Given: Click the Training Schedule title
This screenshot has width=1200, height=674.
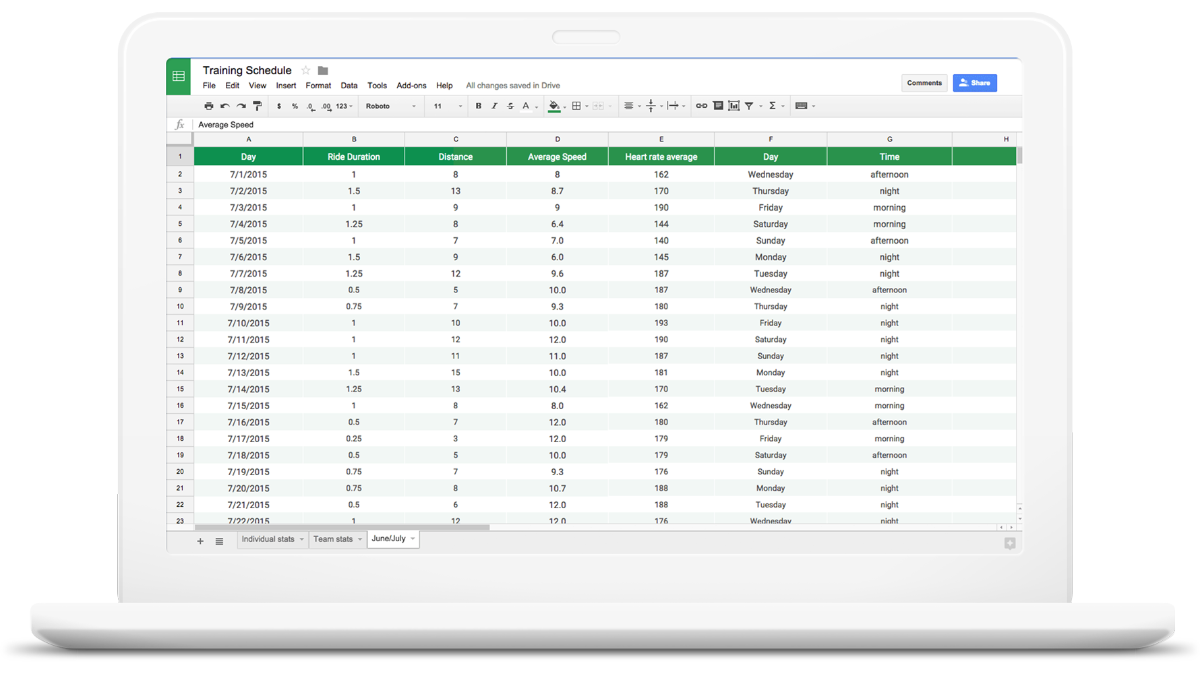Looking at the screenshot, I should [247, 70].
